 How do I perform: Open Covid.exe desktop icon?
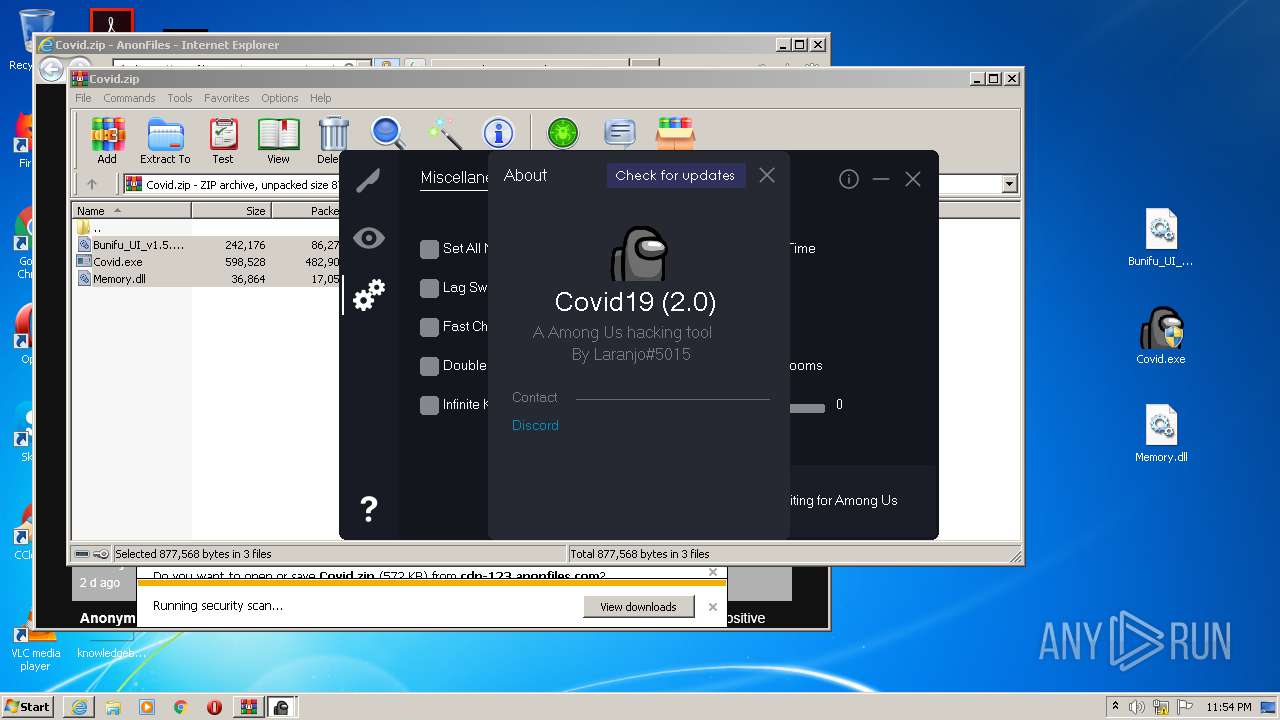[1161, 336]
